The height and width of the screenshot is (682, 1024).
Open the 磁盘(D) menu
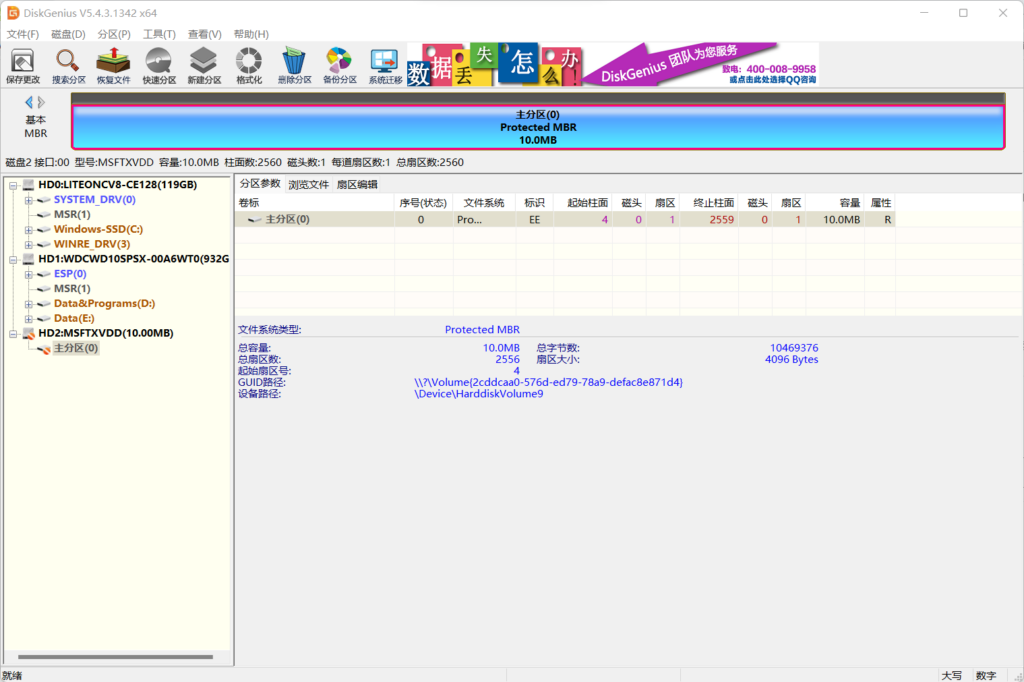(68, 34)
